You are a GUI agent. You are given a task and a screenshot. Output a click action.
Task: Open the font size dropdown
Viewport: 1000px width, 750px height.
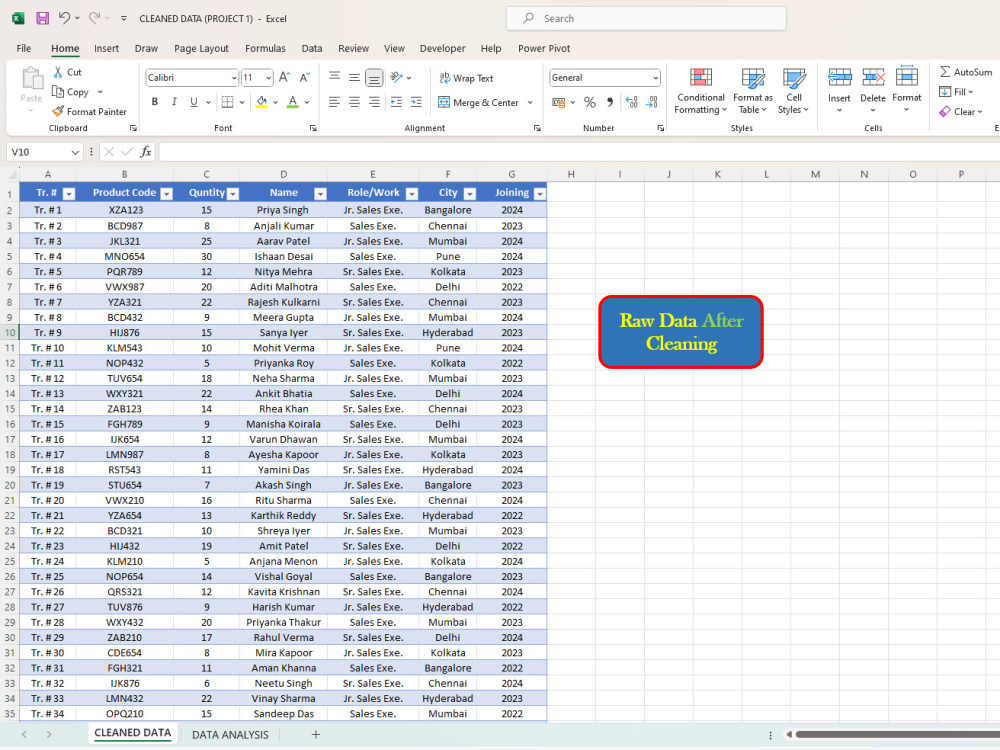pos(266,77)
